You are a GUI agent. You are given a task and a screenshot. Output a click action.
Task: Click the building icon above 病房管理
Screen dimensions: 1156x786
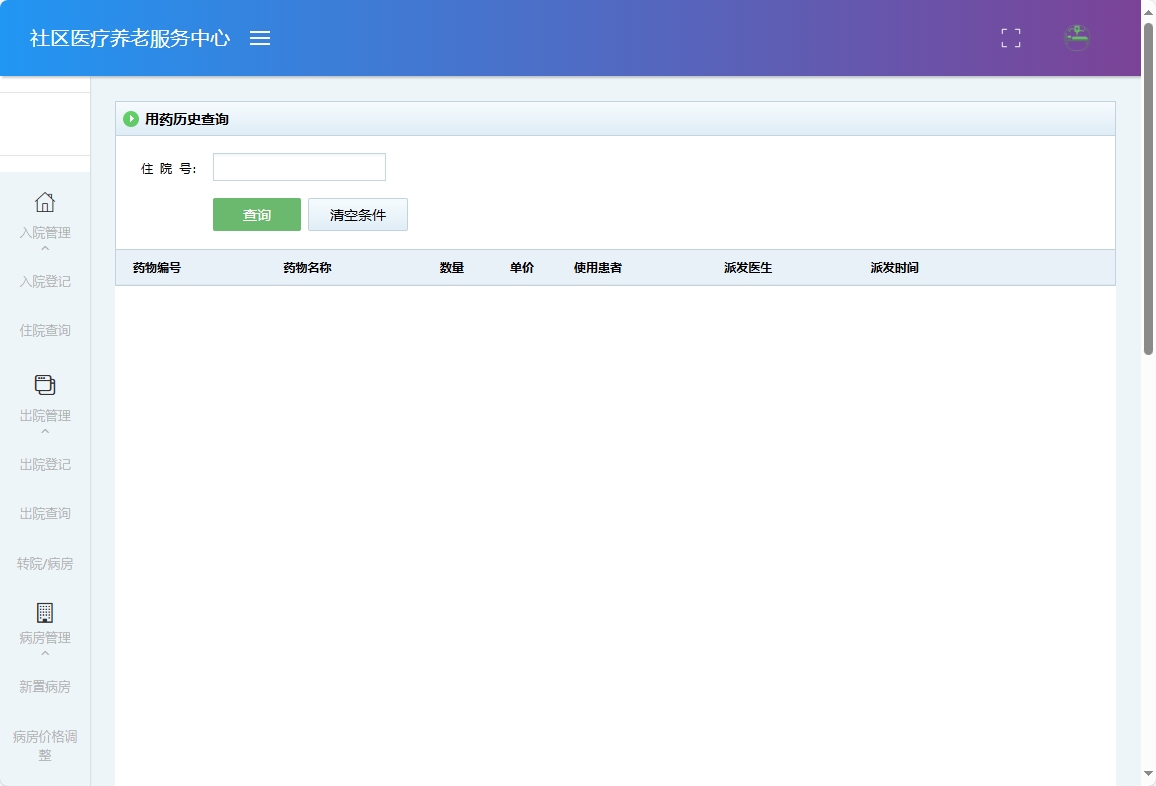point(45,611)
